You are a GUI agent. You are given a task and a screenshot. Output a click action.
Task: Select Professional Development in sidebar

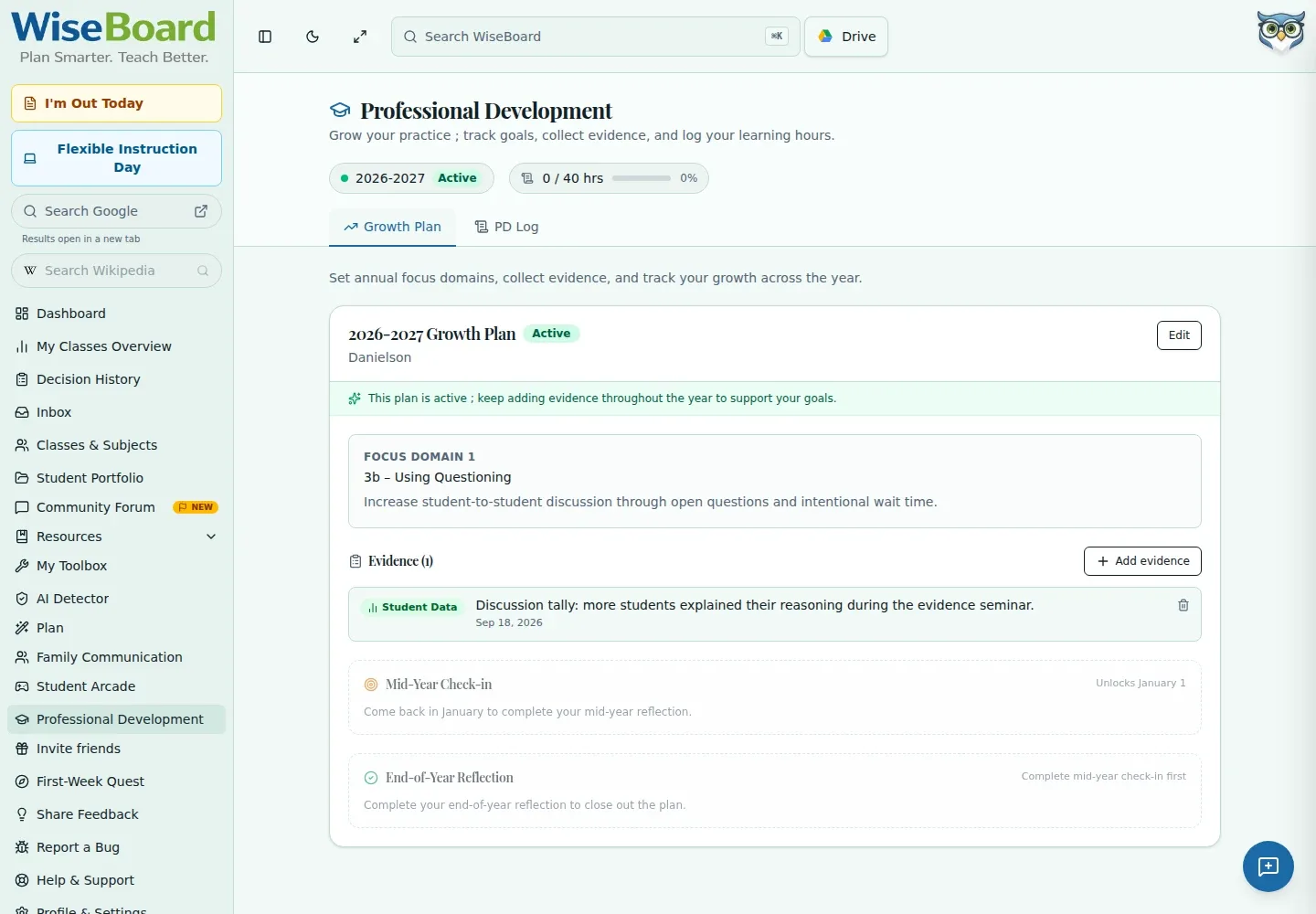pos(116,719)
